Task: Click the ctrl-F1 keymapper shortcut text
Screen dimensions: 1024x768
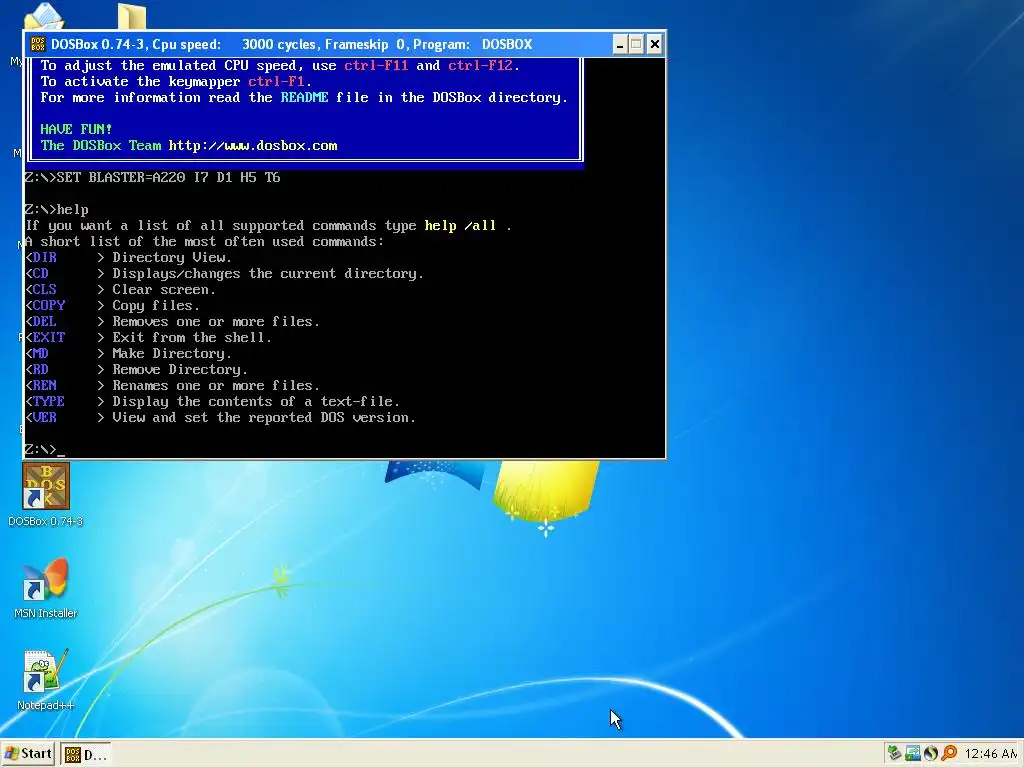Action: click(276, 82)
